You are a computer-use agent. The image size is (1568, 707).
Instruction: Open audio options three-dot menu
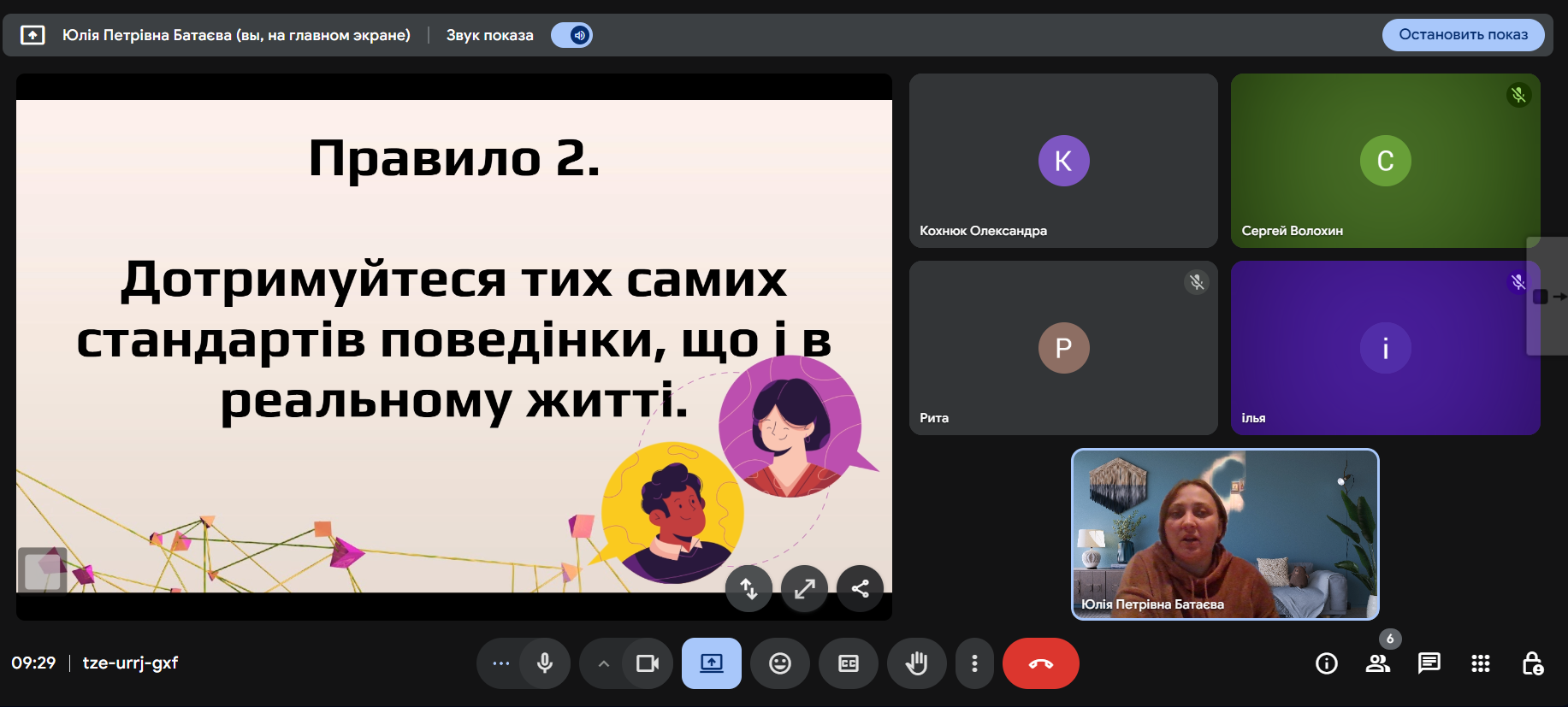point(501,663)
